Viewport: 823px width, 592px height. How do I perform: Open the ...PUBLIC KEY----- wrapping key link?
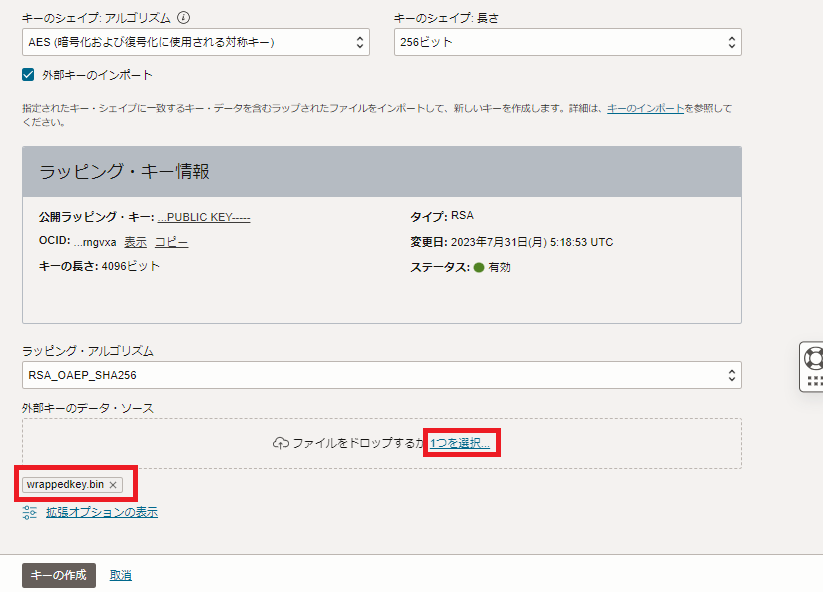(x=204, y=217)
